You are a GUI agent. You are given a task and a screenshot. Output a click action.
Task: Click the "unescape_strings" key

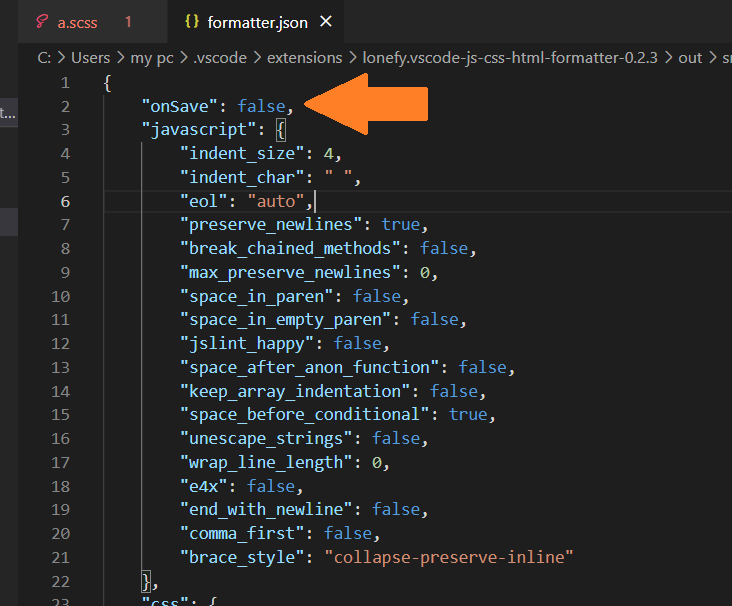tap(266, 439)
